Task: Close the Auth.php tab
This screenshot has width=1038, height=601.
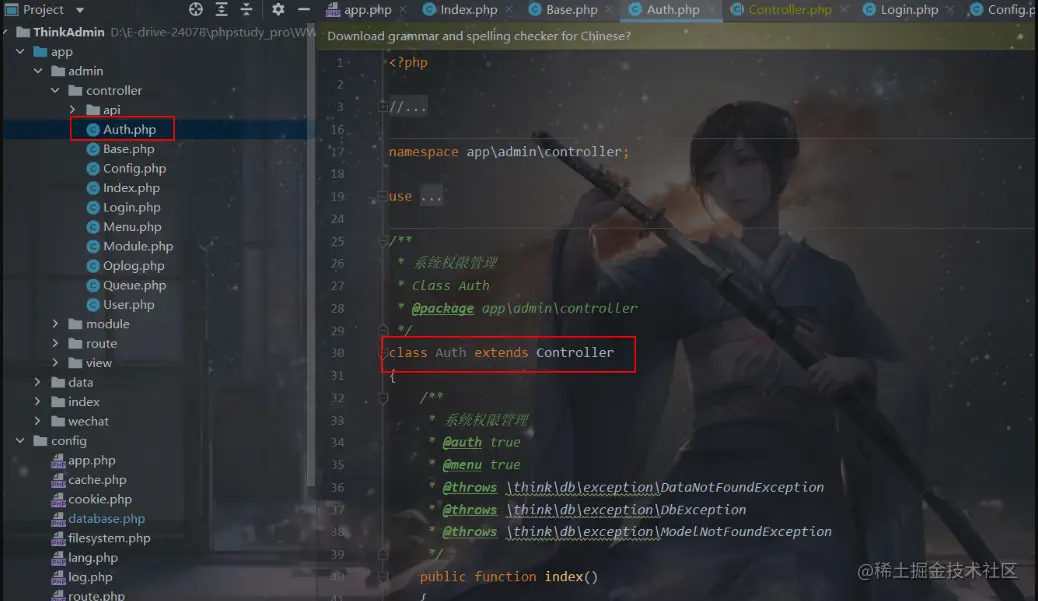Action: pos(711,10)
